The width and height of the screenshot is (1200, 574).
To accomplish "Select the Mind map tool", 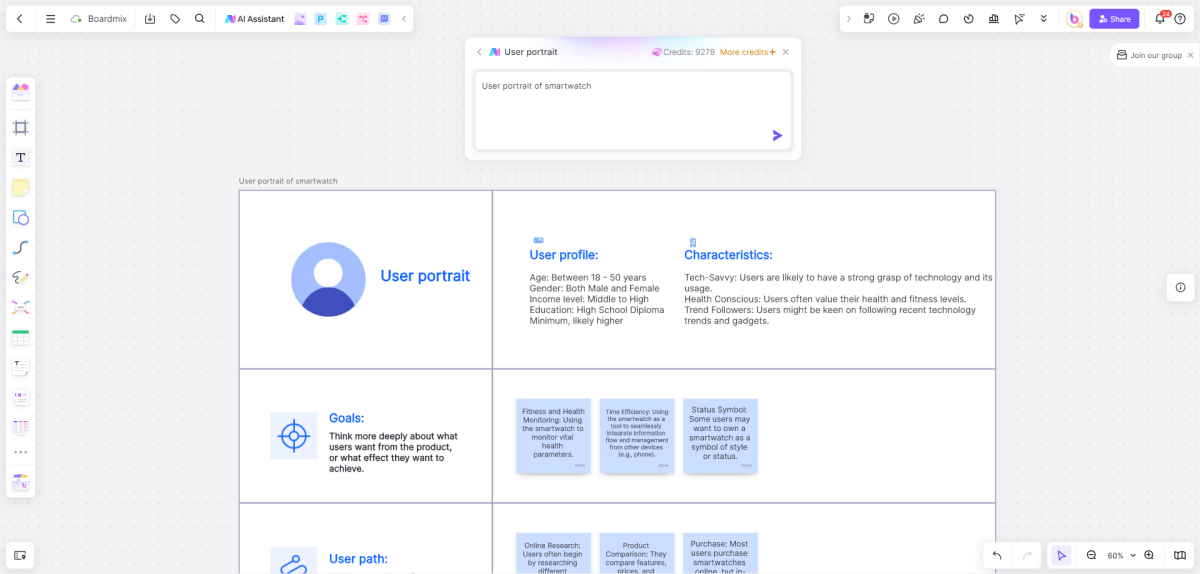I will click(20, 307).
